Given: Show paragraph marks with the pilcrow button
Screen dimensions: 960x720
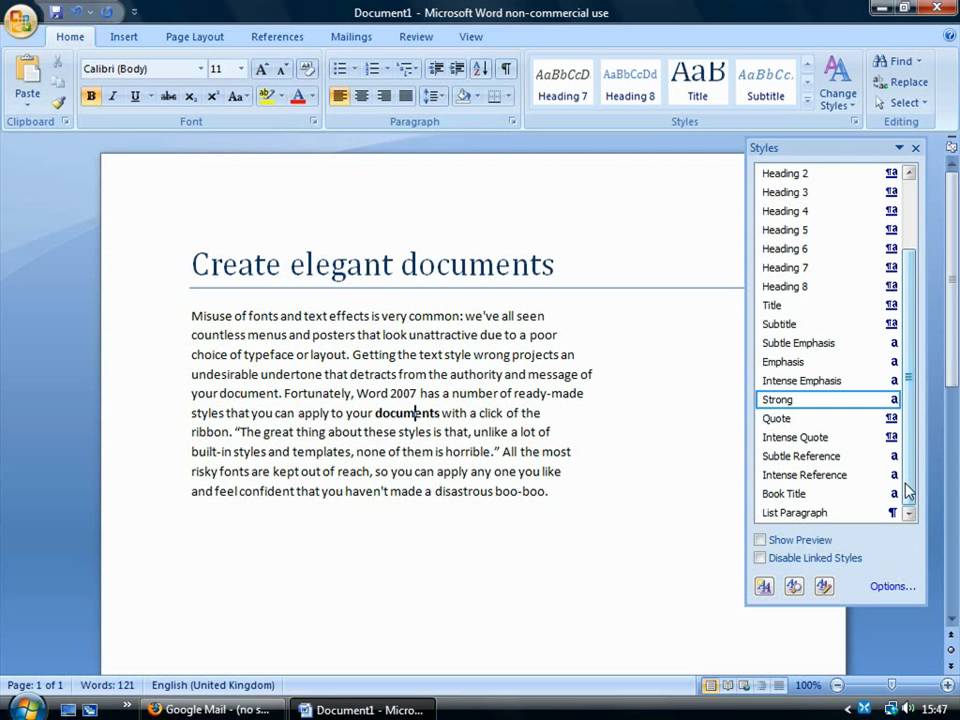Looking at the screenshot, I should pos(506,69).
